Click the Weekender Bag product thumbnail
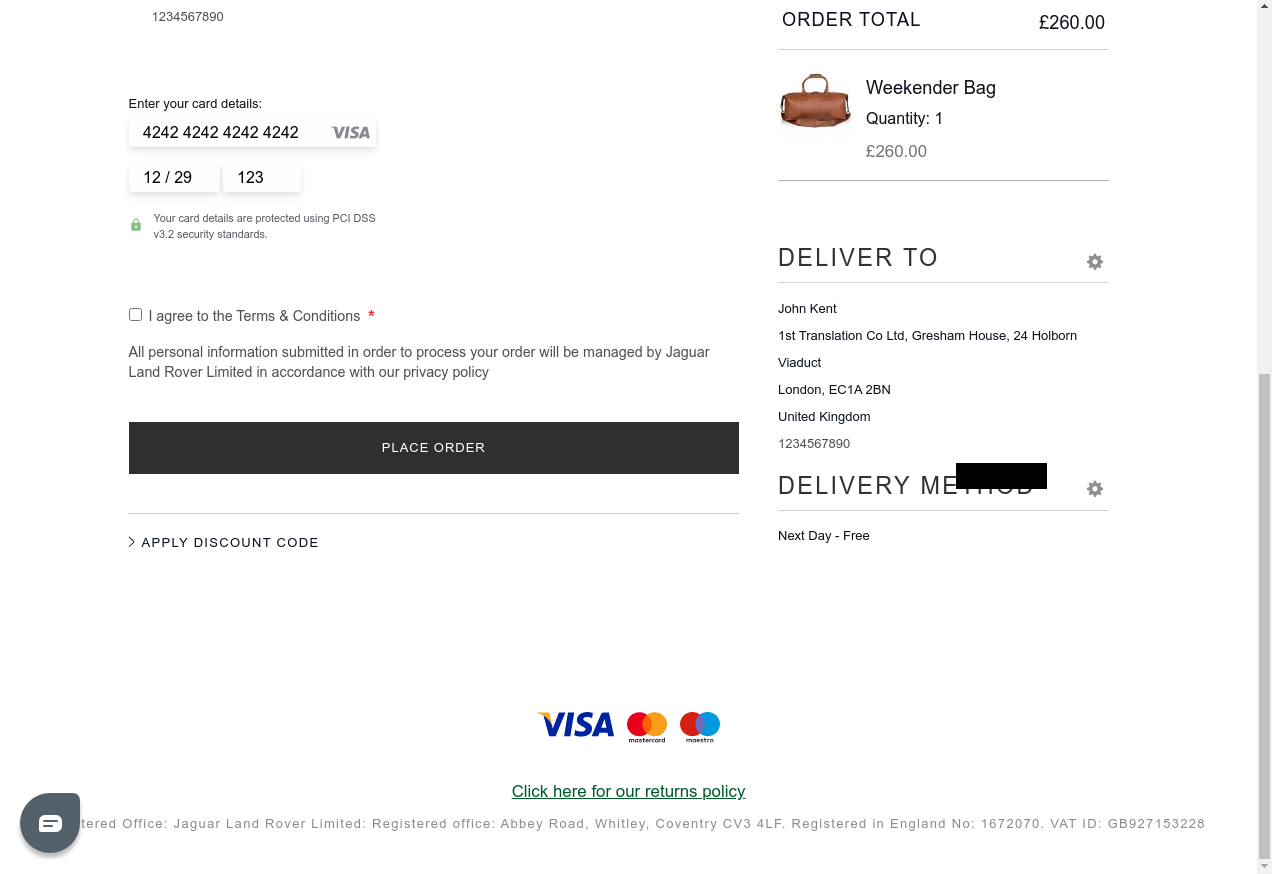Viewport: 1272px width, 874px height. click(x=815, y=101)
